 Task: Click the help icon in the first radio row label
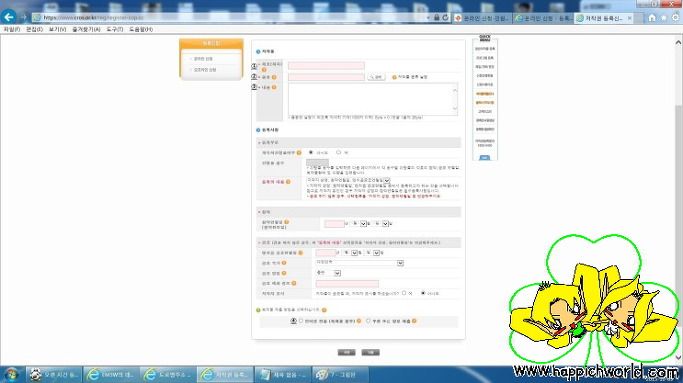click(x=299, y=153)
